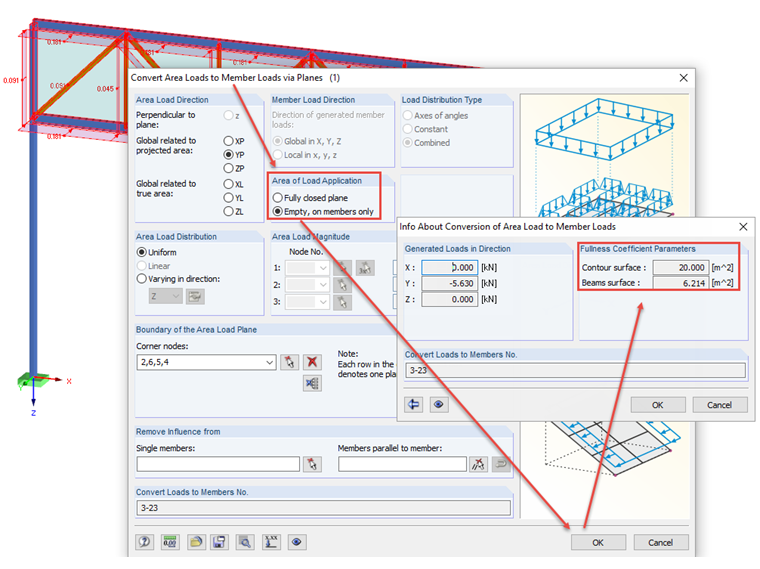Screen dimensions: 760x569
Task: Select Constant load distribution type
Action: click(x=408, y=129)
